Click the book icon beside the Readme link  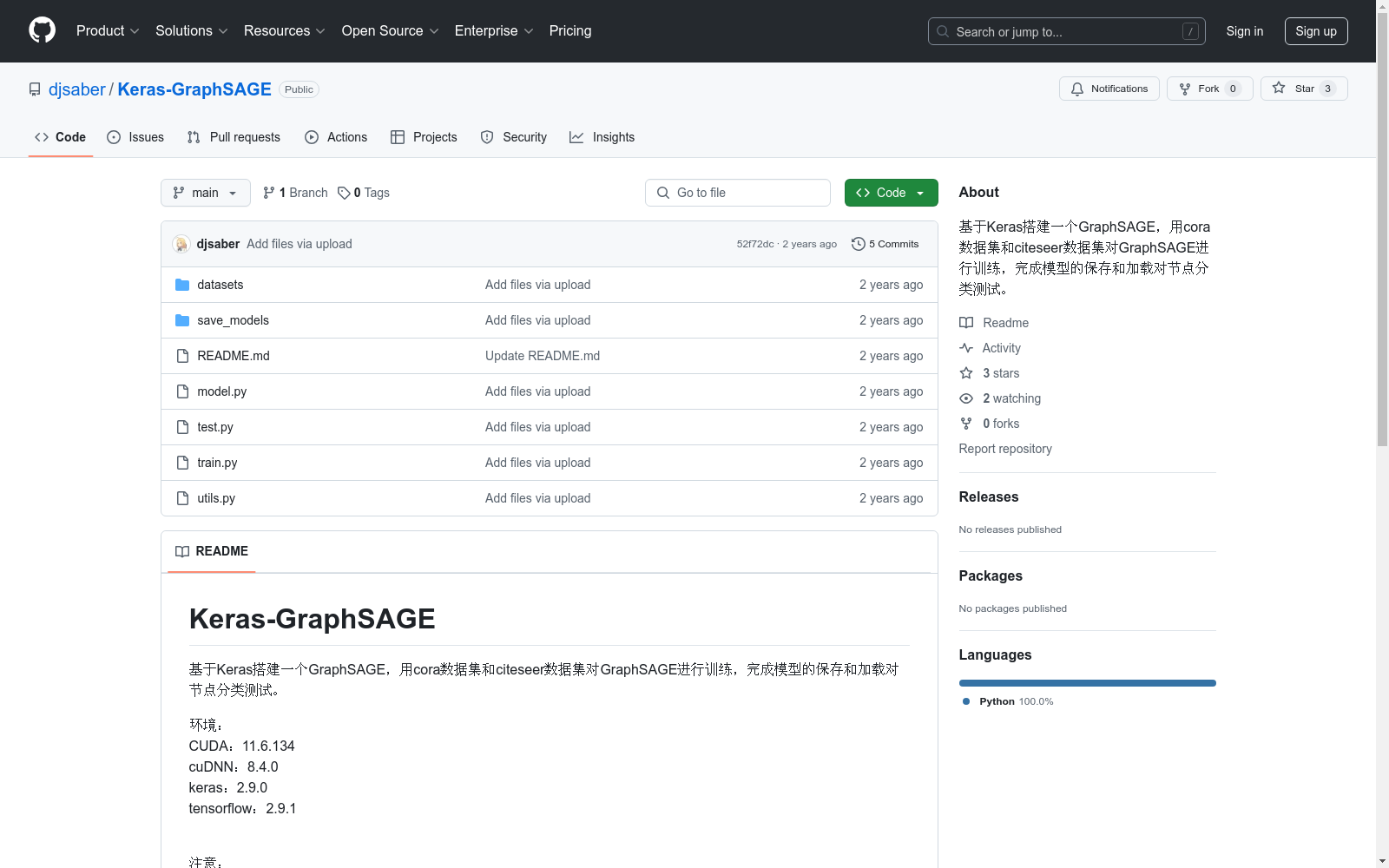click(966, 323)
